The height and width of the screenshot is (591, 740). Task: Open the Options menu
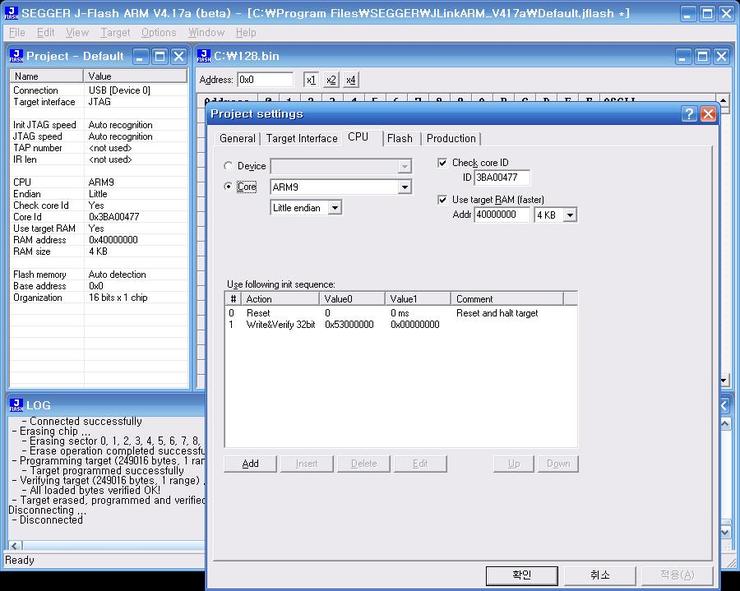point(159,33)
